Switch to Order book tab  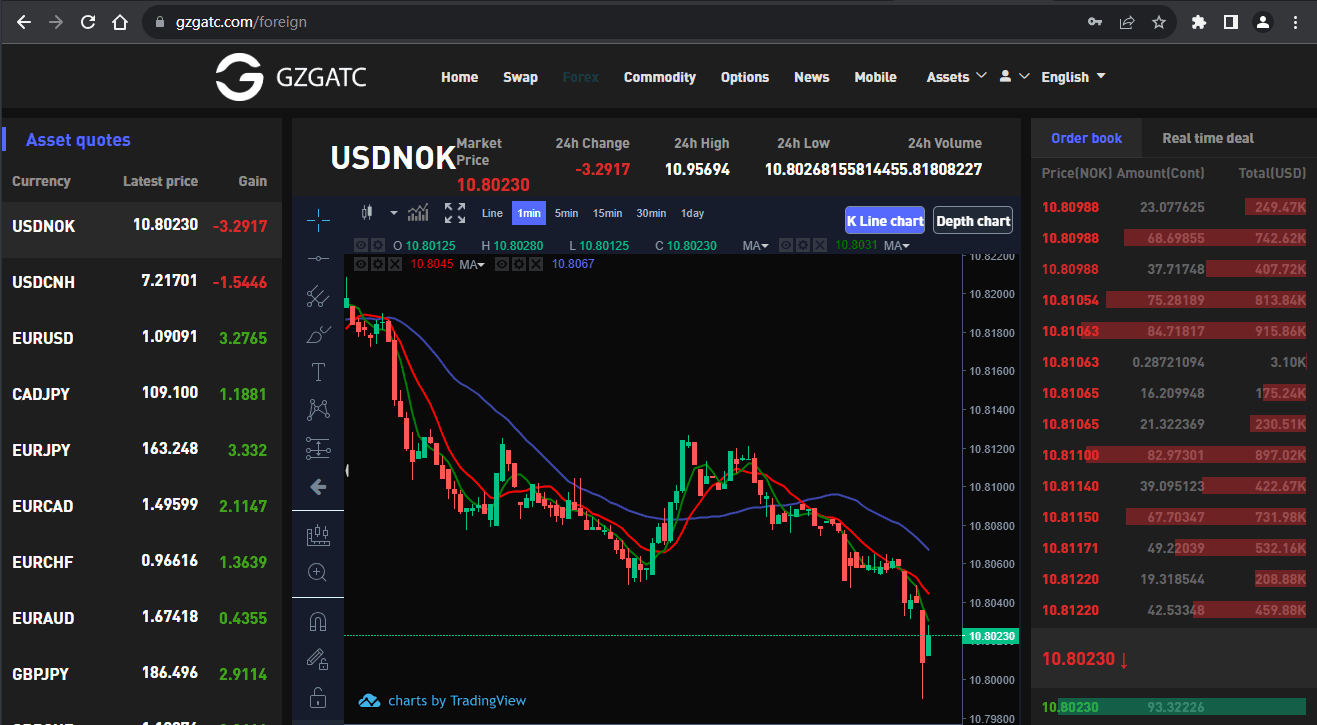pyautogui.click(x=1086, y=138)
